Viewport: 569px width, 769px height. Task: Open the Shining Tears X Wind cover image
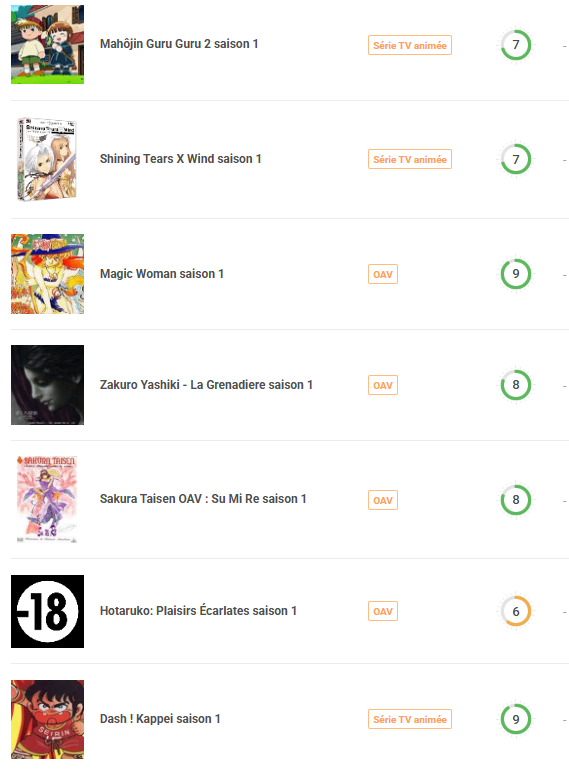click(x=48, y=159)
